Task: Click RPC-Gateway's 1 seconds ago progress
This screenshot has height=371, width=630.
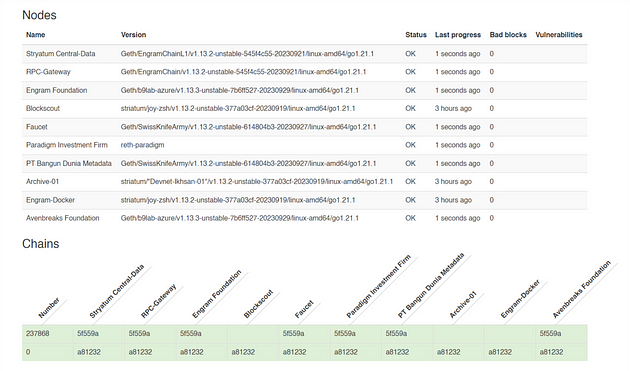Action: pos(458,72)
